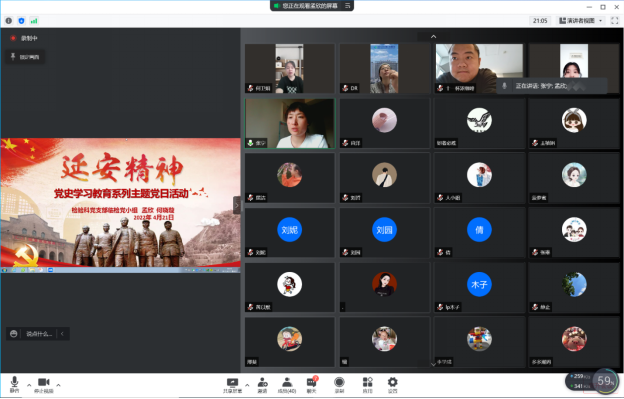Screen dimensions: 624x399
Task: Stop video with the camera button
Action: [x=44, y=385]
